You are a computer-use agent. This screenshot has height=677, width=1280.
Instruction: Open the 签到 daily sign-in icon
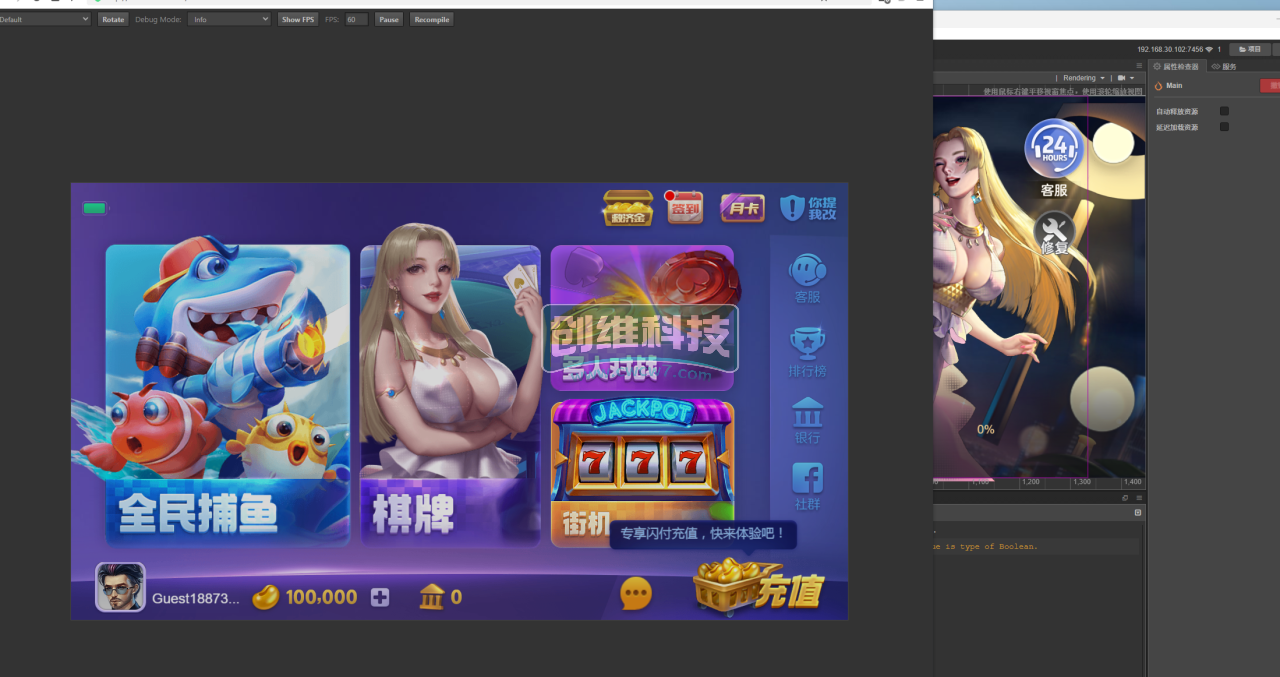(x=685, y=207)
